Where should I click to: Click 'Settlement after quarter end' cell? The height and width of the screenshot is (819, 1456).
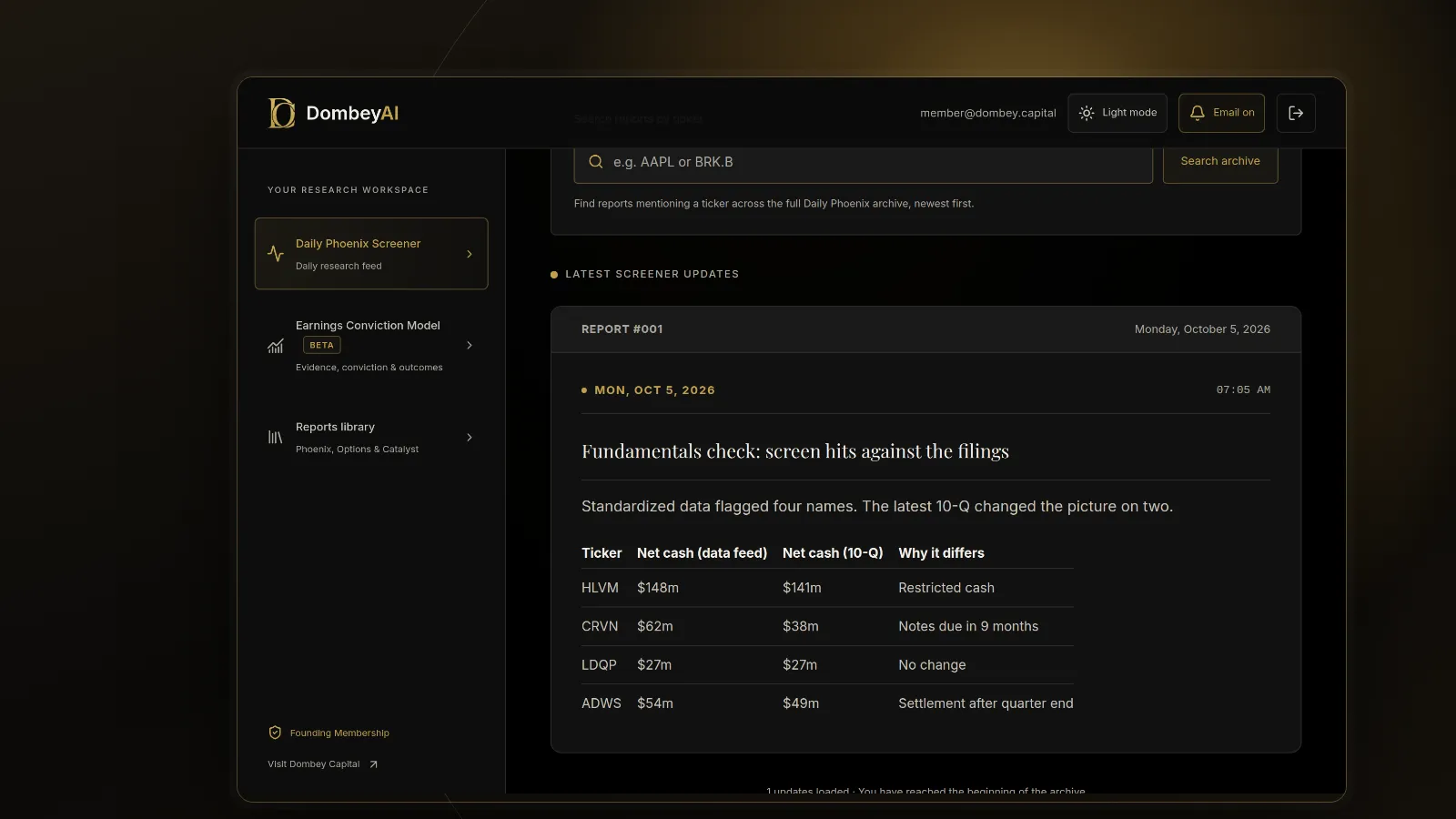click(x=986, y=703)
